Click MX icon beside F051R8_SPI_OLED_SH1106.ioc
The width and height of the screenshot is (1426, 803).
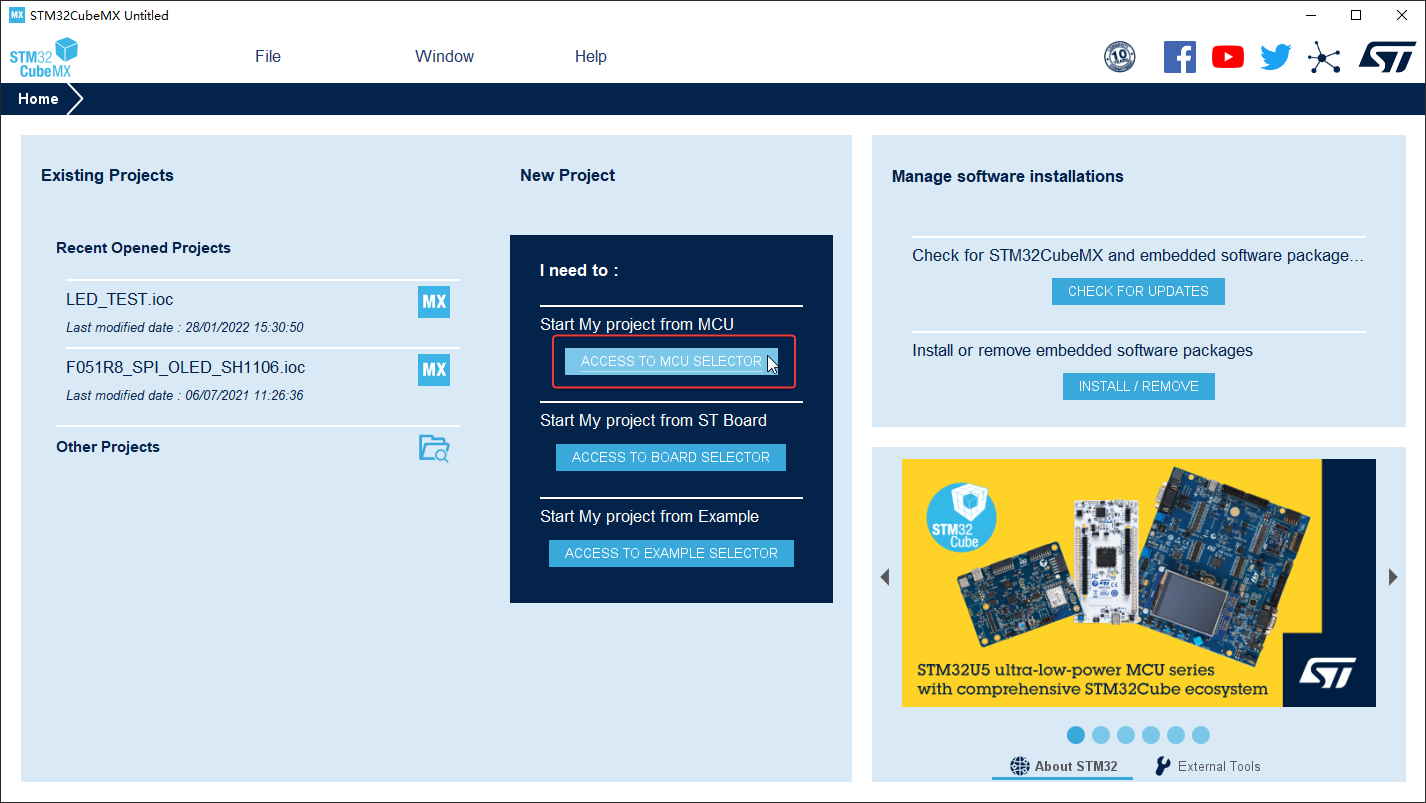434,370
